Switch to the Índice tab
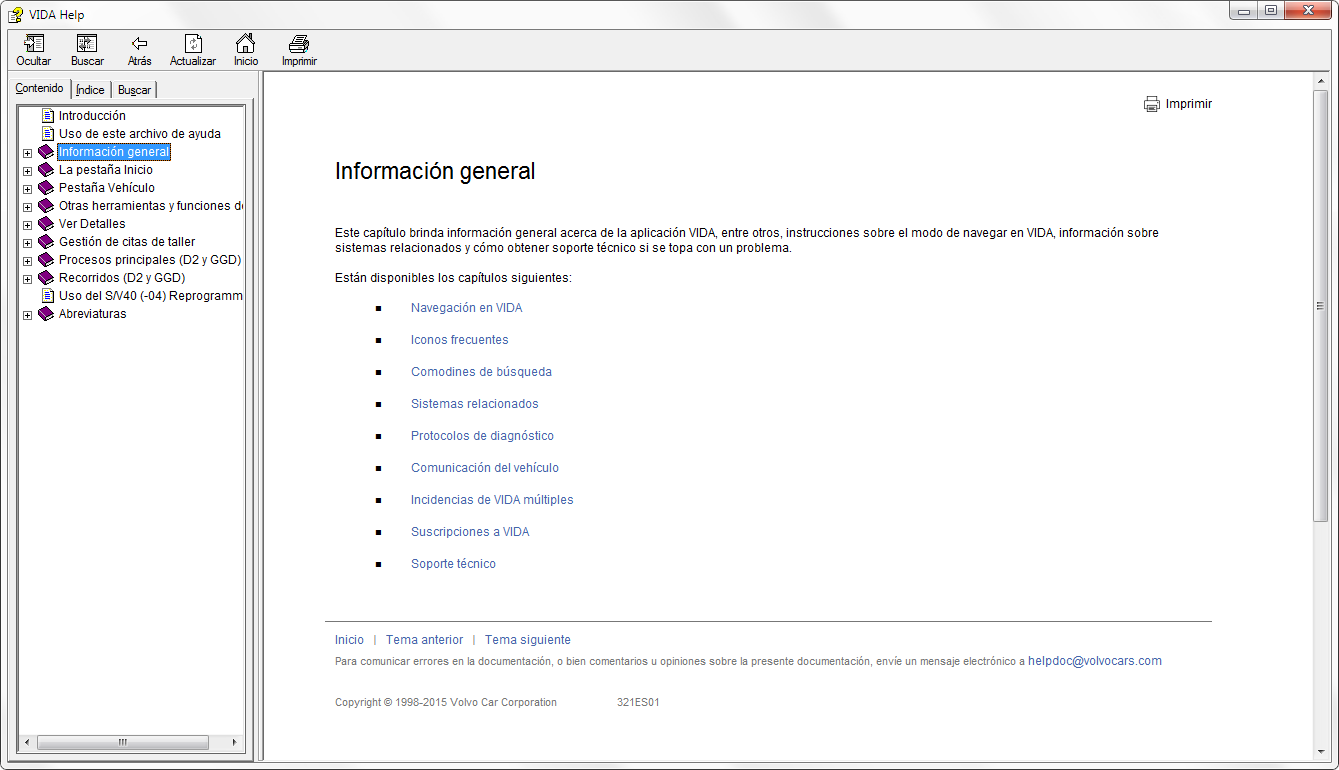The width and height of the screenshot is (1339, 770). coord(90,90)
